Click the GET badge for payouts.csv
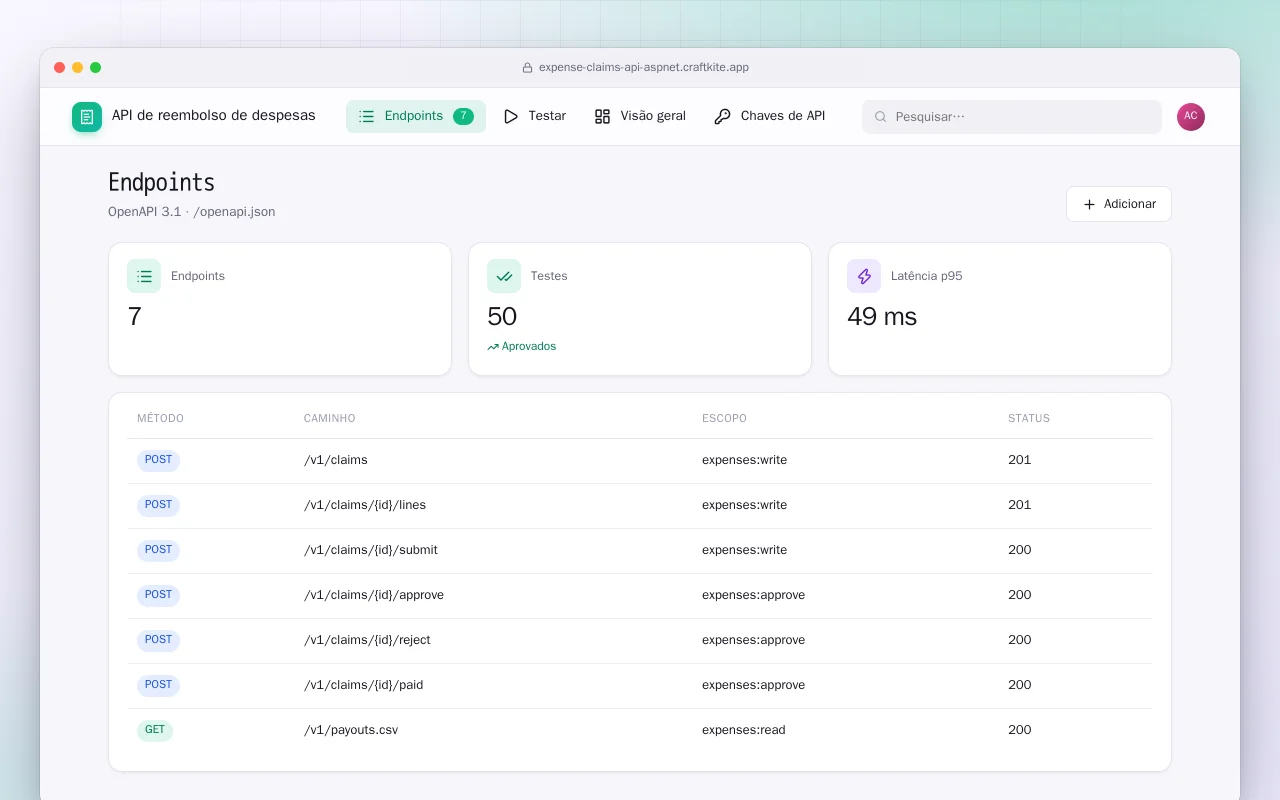This screenshot has width=1280, height=800. (x=155, y=730)
